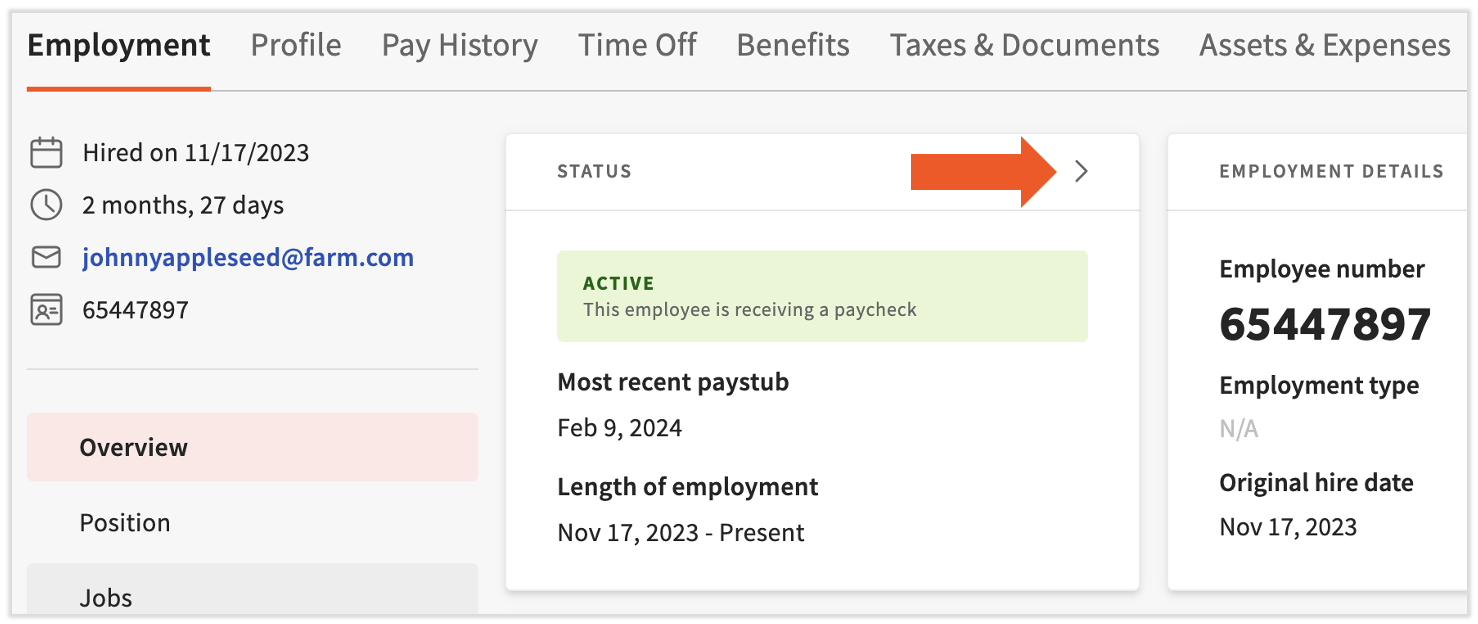Go to Jobs in the sidebar
This screenshot has width=1478, height=624.
pos(106,598)
